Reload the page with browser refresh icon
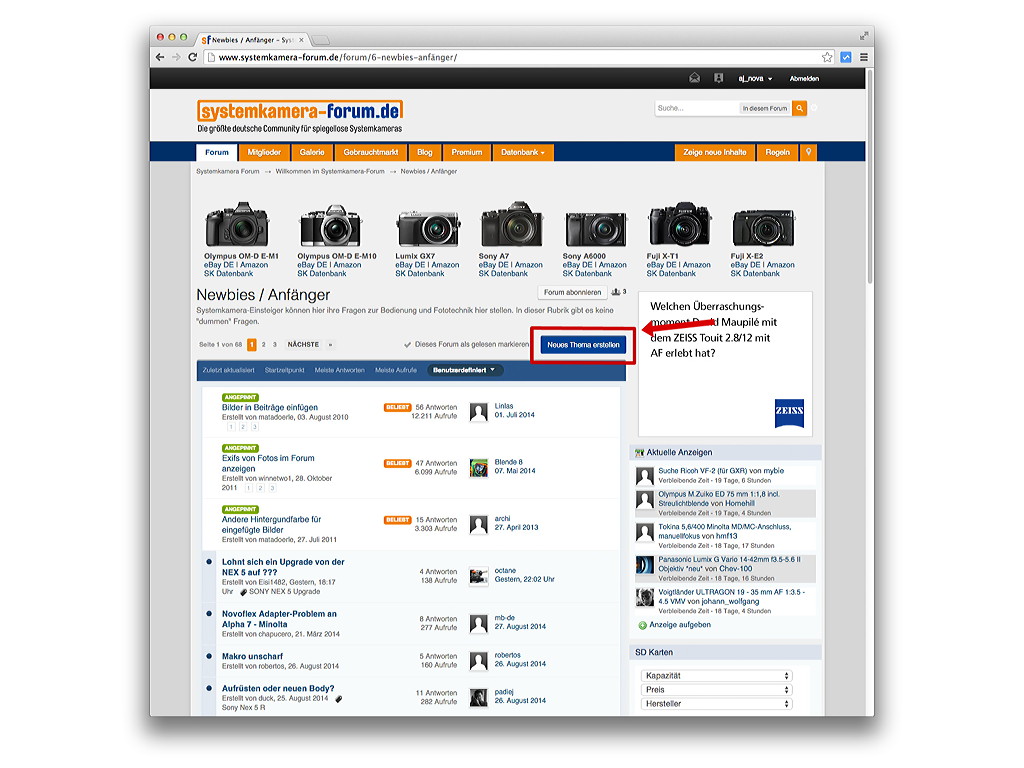The image size is (1024, 768). pos(193,57)
